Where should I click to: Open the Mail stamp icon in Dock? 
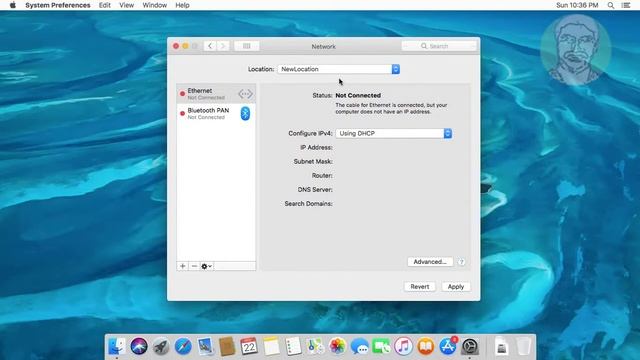[205, 347]
